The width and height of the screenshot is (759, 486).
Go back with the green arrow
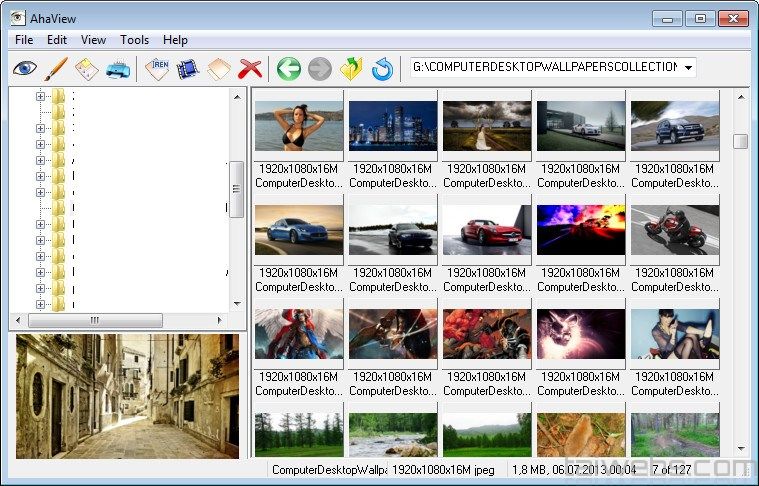[289, 69]
